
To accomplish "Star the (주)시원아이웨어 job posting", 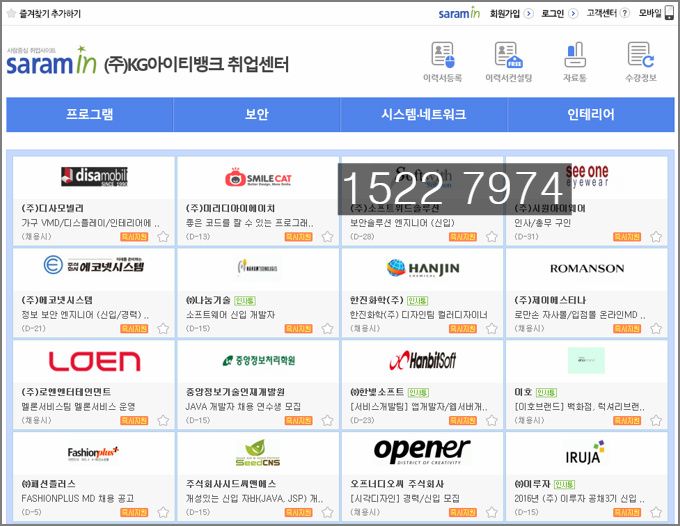I will [x=656, y=237].
